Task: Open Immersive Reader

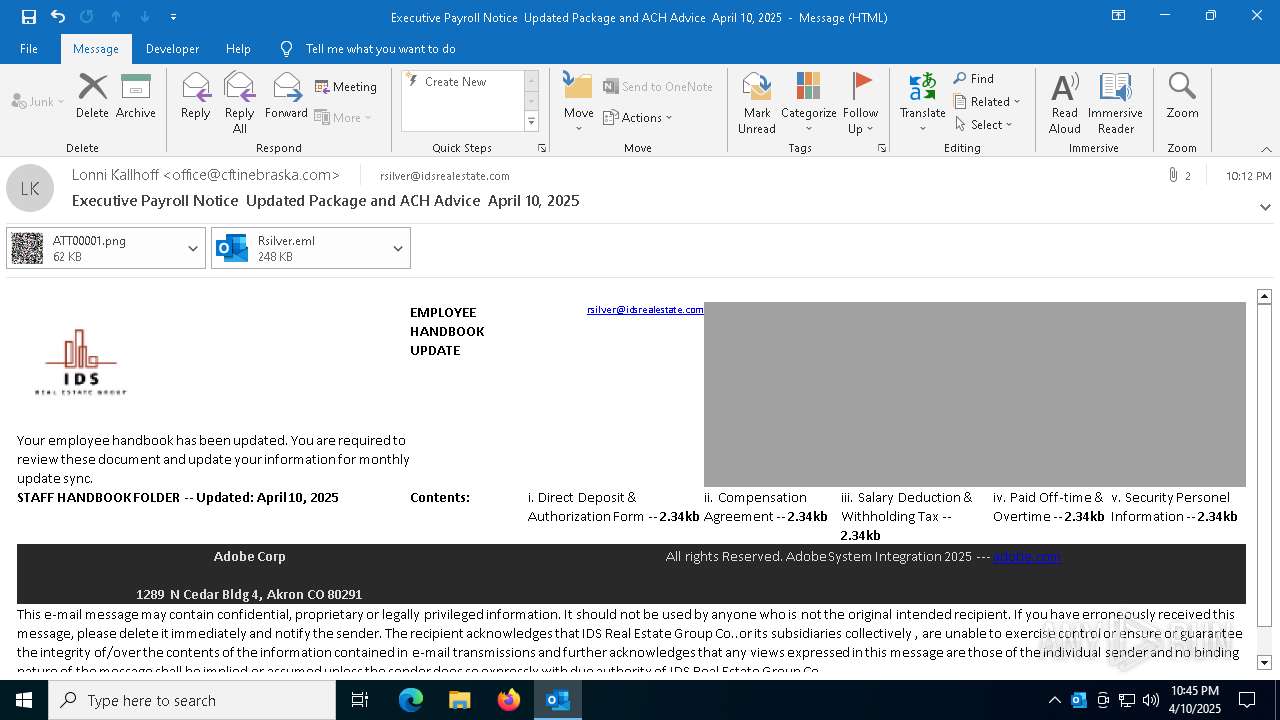Action: (x=1116, y=102)
